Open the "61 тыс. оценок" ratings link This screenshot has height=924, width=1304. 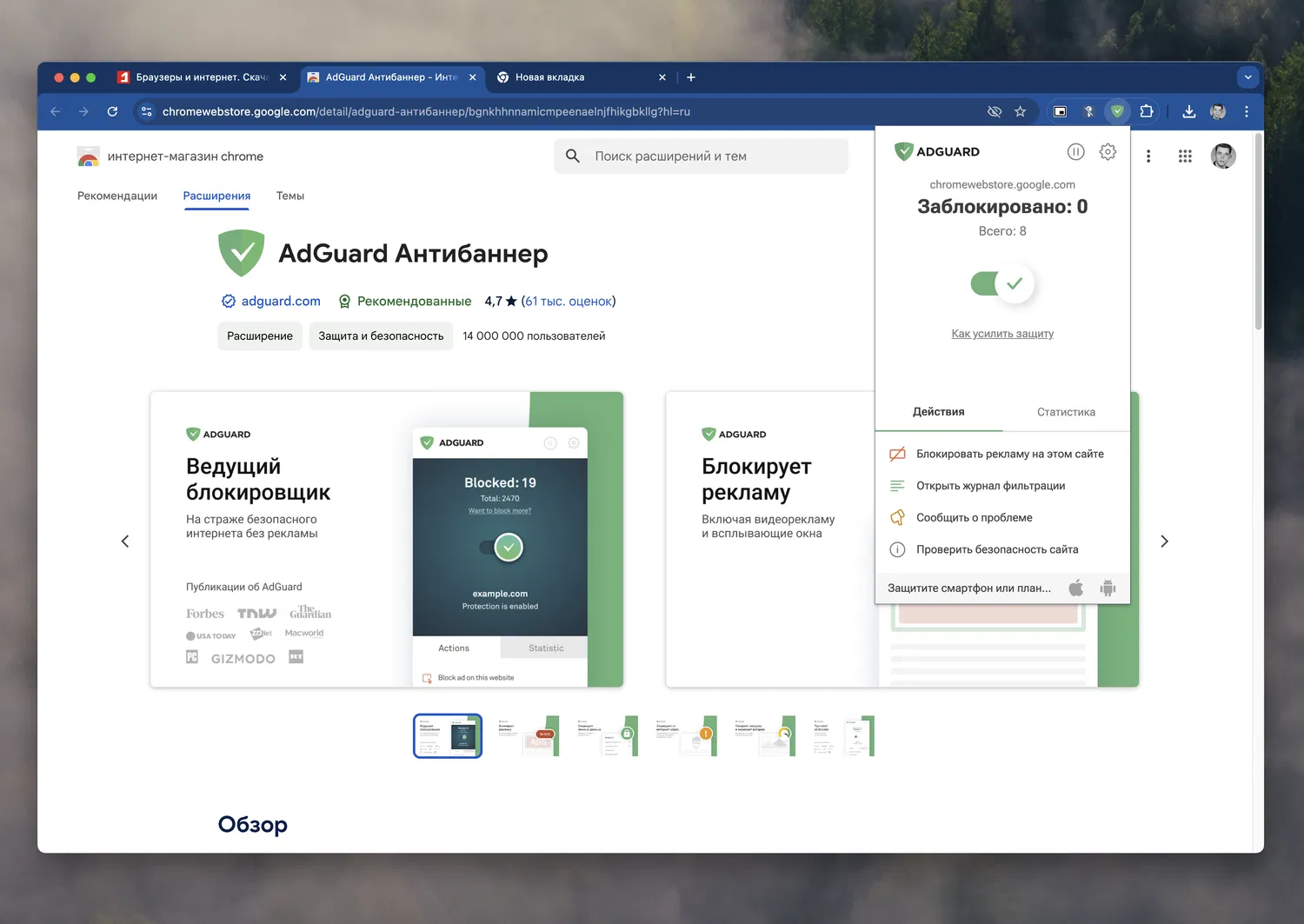569,301
